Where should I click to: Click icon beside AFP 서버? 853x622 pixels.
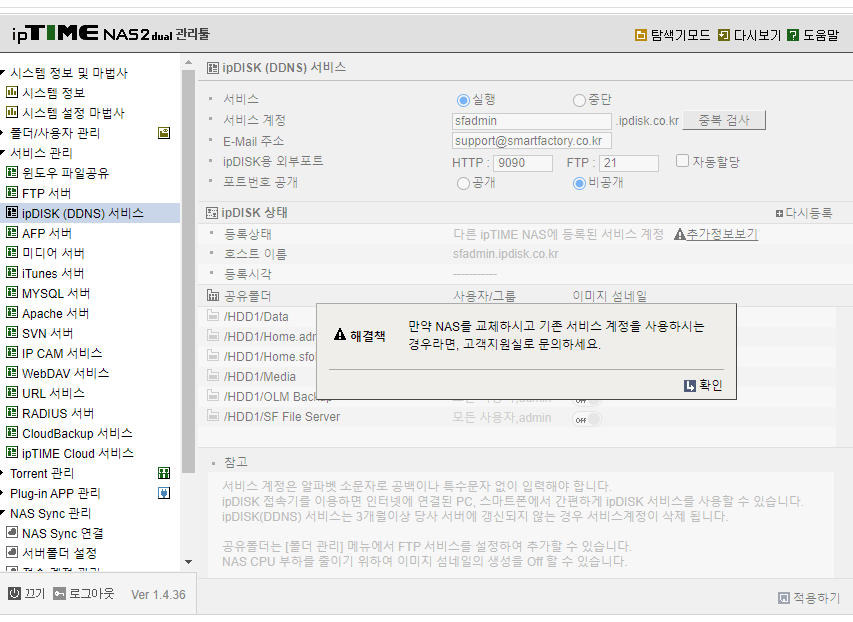pyautogui.click(x=11, y=233)
